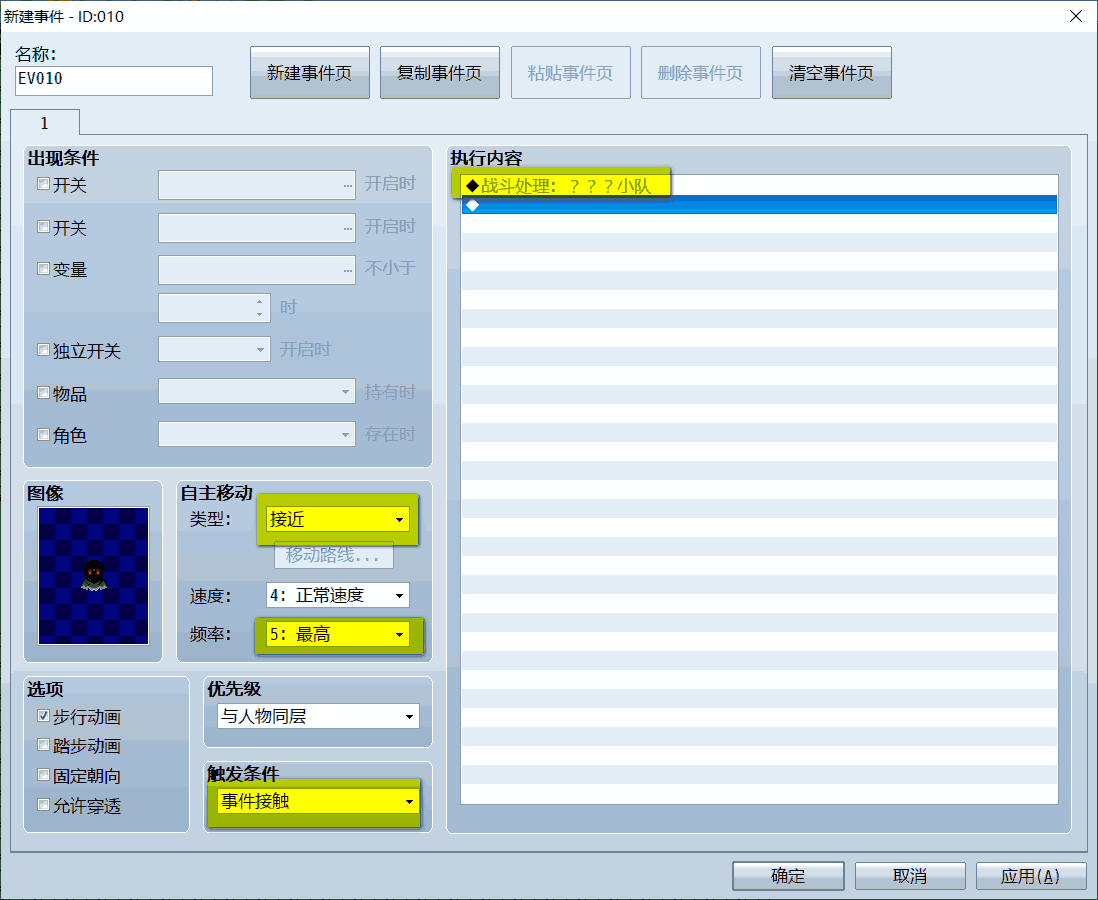Image resolution: width=1098 pixels, height=900 pixels.
Task: Click the variable value stepper arrows
Action: [260, 307]
